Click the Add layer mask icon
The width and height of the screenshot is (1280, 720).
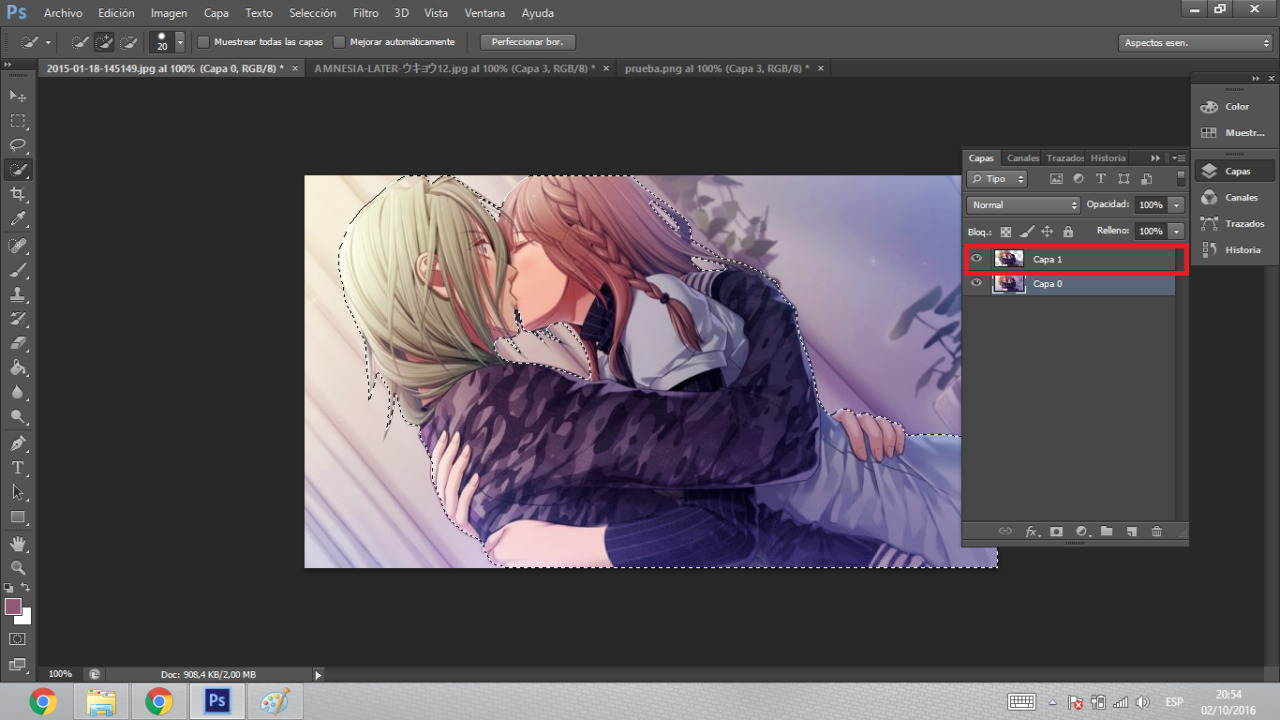pyautogui.click(x=1057, y=532)
